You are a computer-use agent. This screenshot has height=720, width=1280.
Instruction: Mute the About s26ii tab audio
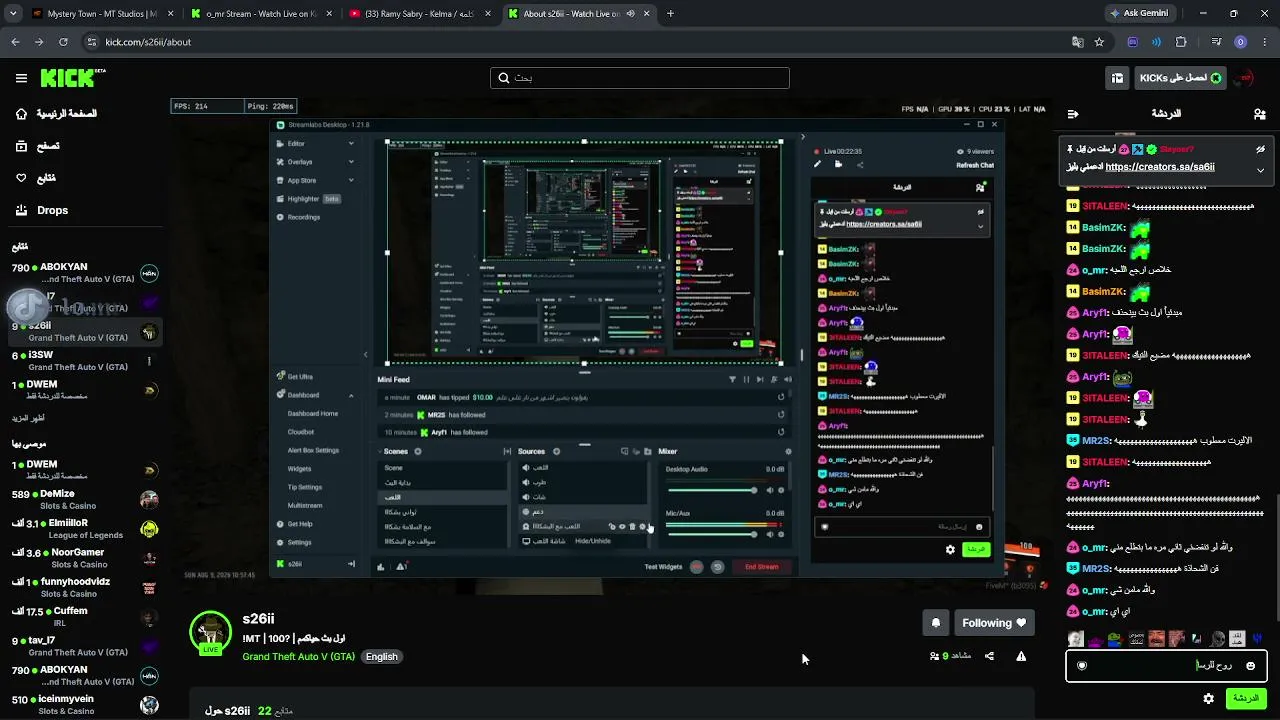[x=630, y=14]
